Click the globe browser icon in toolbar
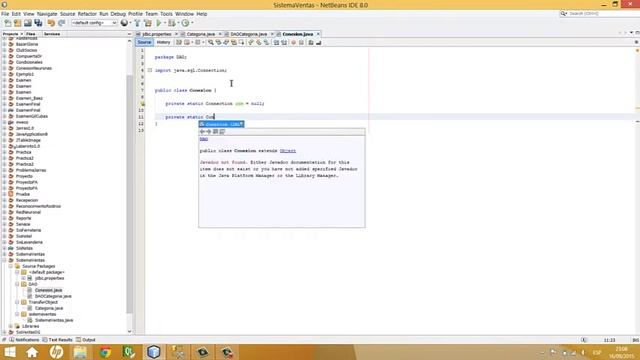The height and width of the screenshot is (360, 640). point(124,23)
